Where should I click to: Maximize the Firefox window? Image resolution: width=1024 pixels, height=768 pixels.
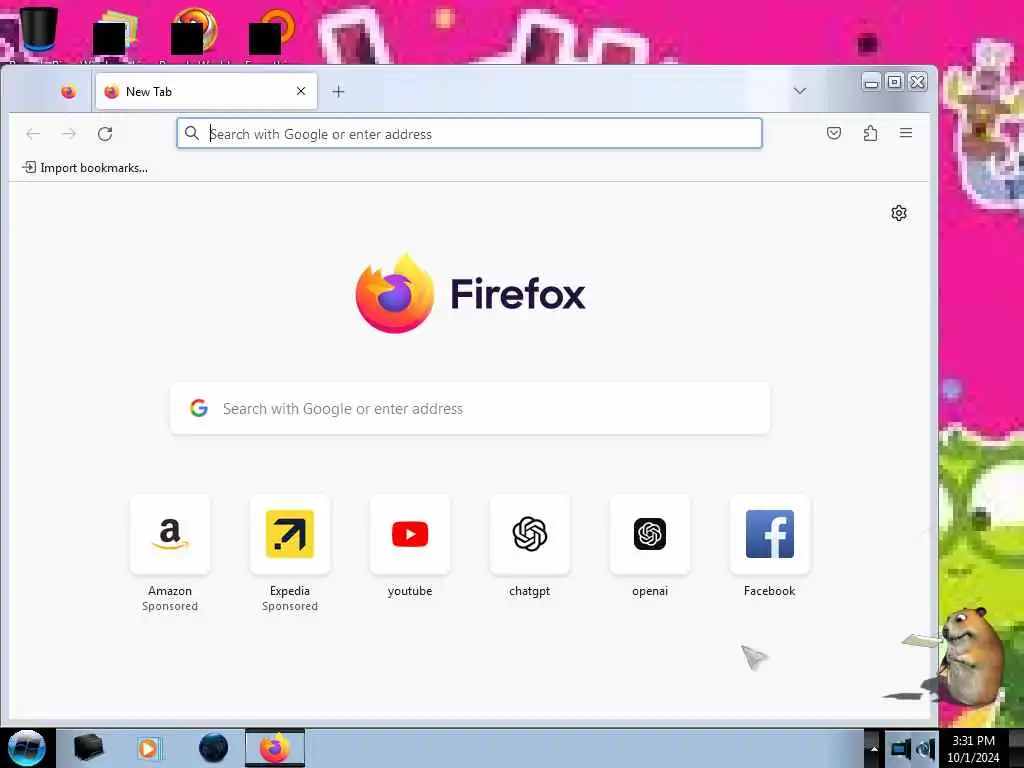click(895, 82)
